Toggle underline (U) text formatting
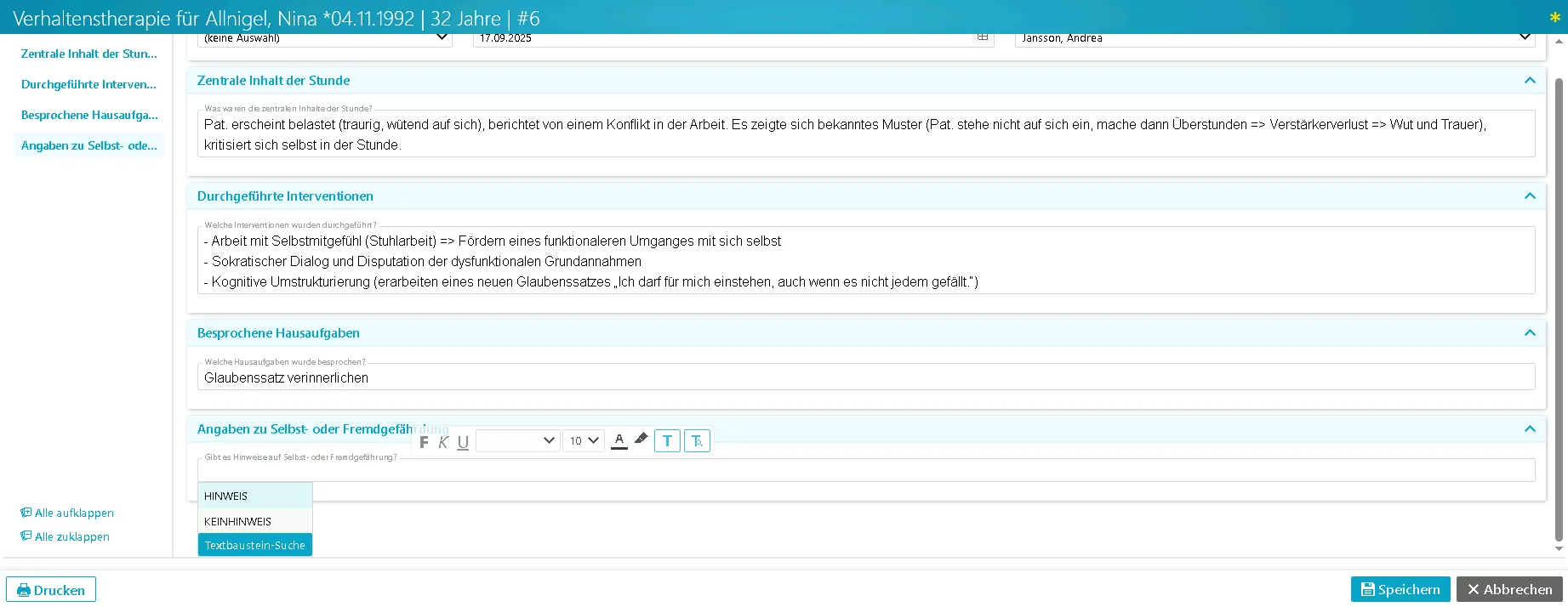The image size is (1568, 607). click(x=463, y=441)
